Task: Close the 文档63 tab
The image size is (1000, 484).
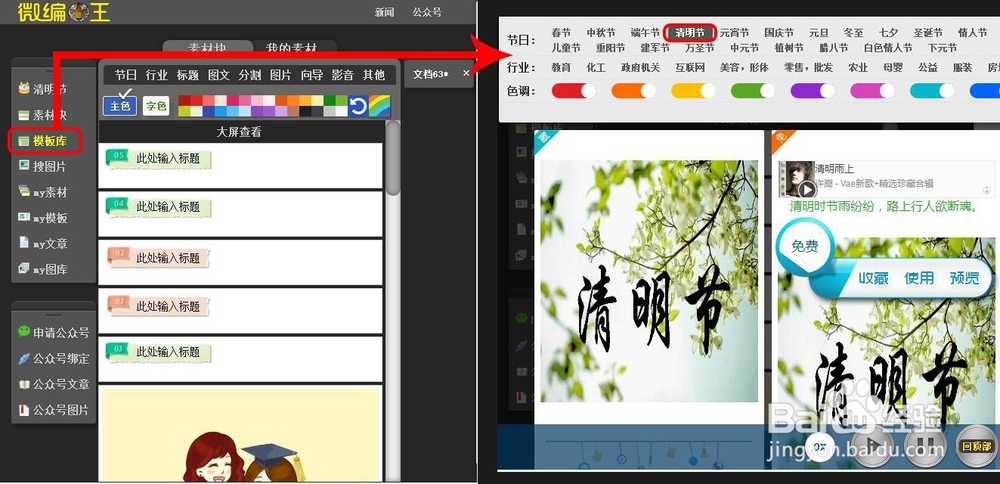Action: 466,73
